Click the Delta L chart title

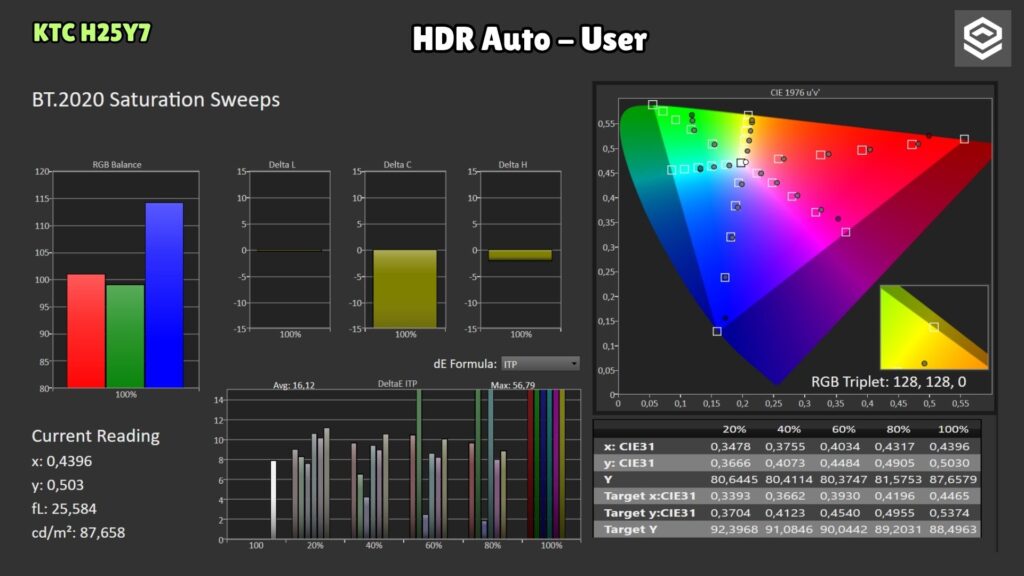tap(282, 165)
